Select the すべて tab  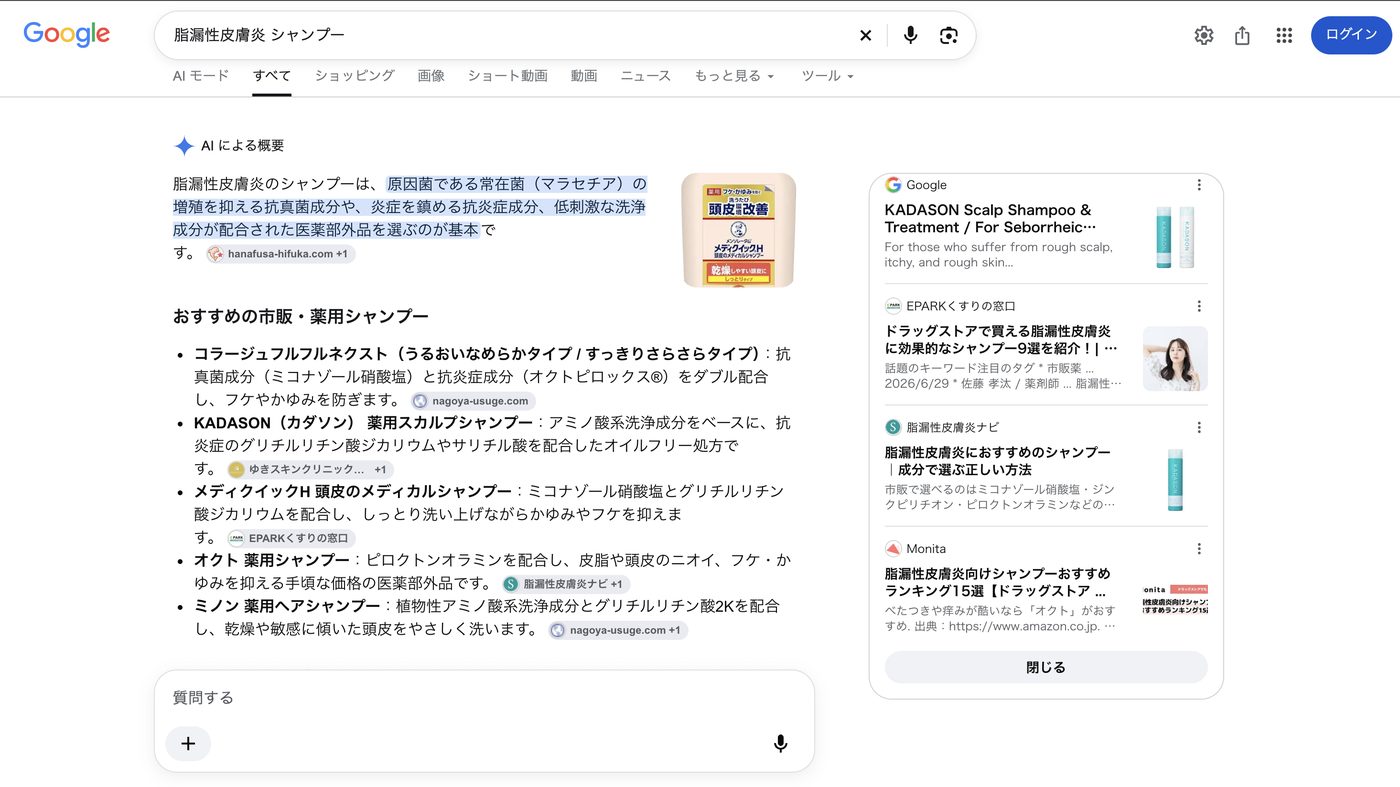(x=272, y=76)
